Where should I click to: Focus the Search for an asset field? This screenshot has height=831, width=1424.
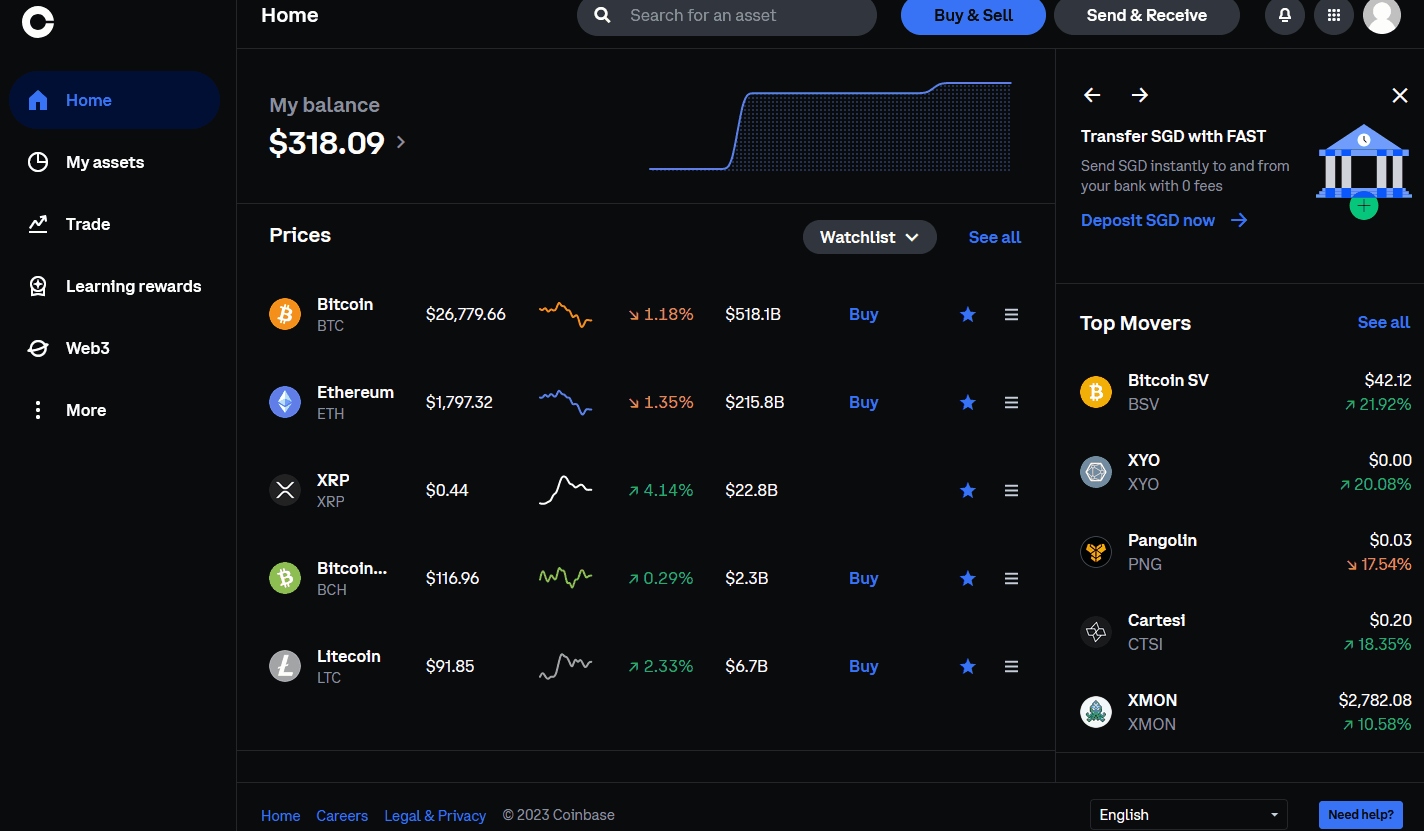click(x=727, y=16)
